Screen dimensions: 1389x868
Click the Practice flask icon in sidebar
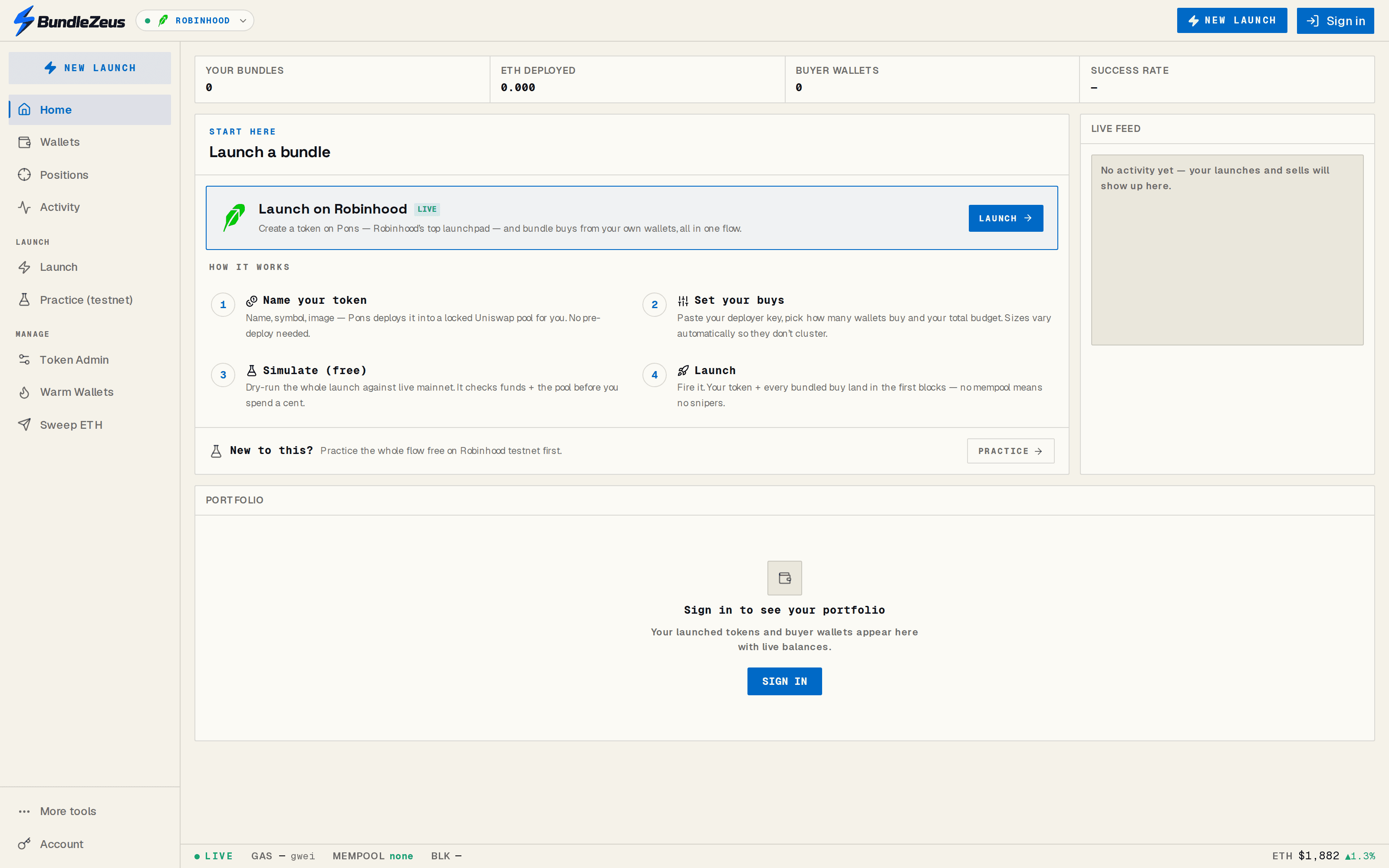pos(24,299)
